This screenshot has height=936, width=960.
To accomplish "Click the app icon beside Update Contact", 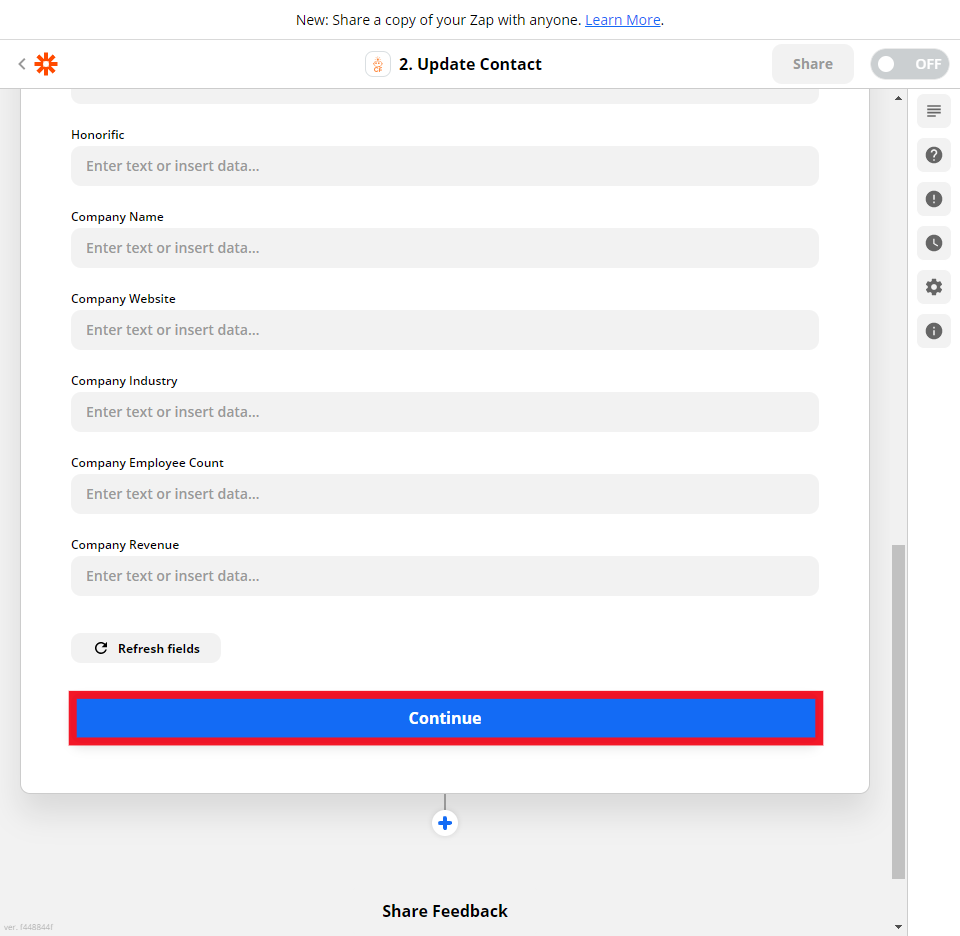I will coord(378,64).
